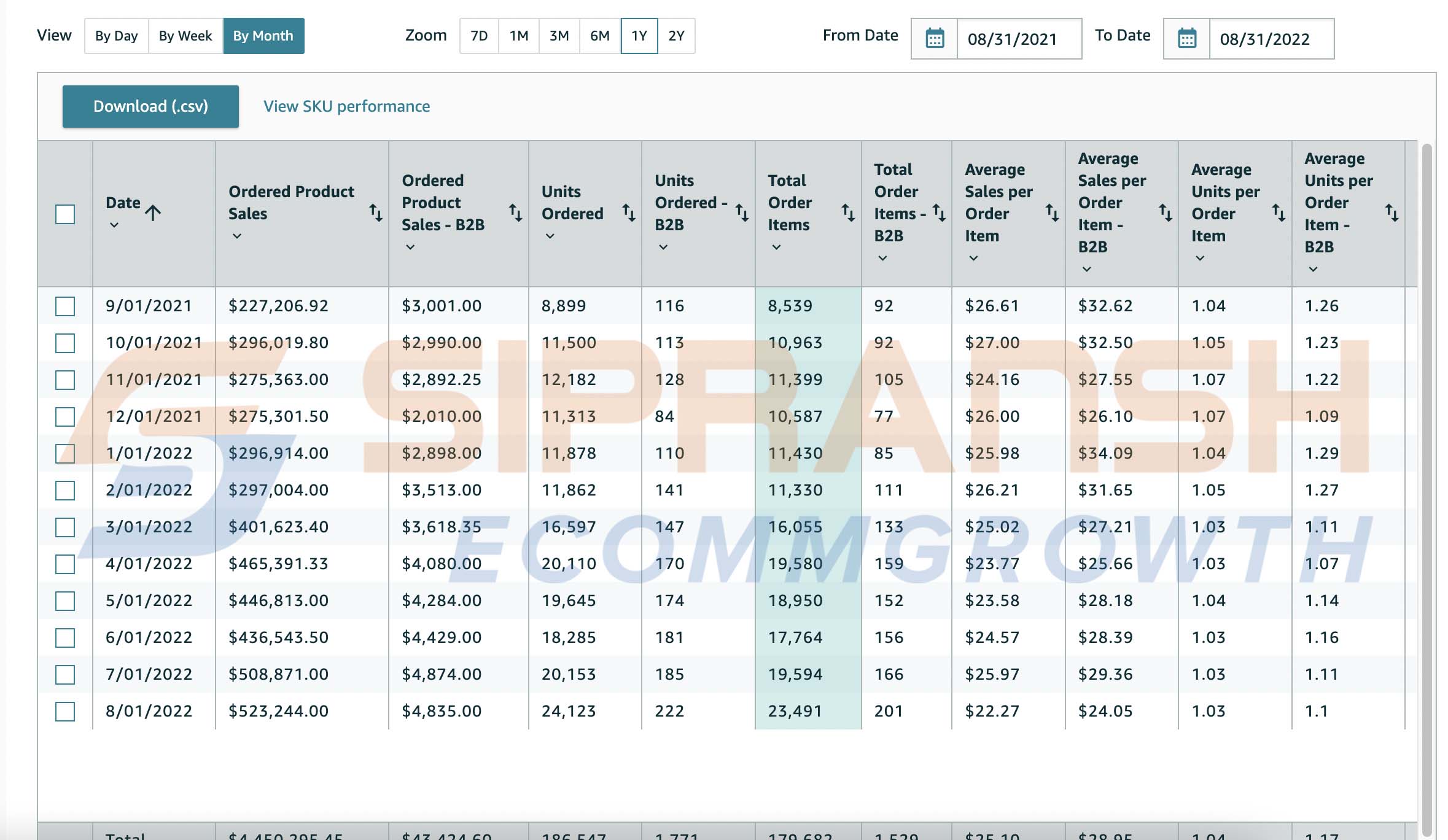Switch view to By Week
The width and height of the screenshot is (1448, 840).
click(185, 36)
